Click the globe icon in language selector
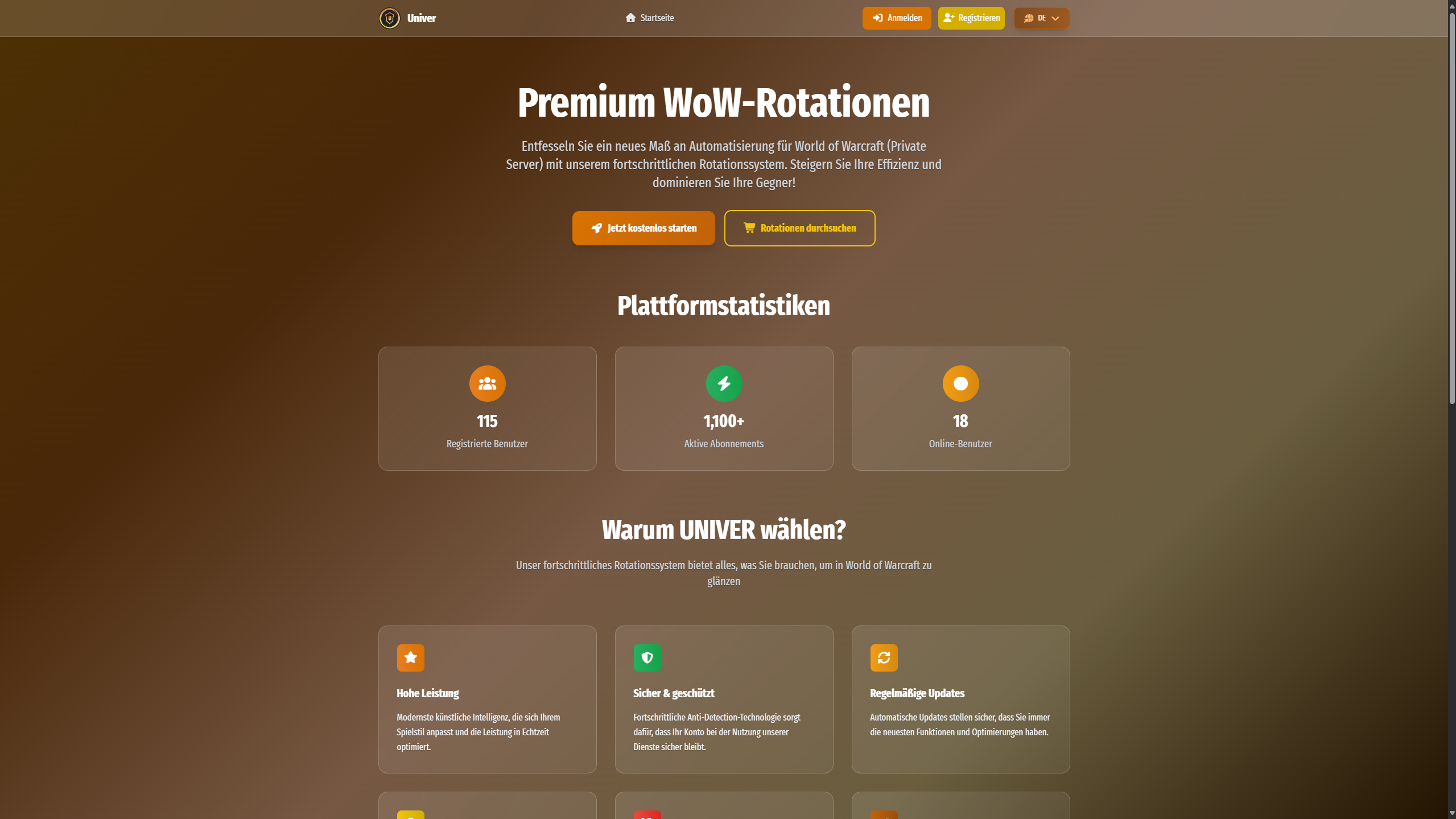This screenshot has height=819, width=1456. click(1029, 18)
